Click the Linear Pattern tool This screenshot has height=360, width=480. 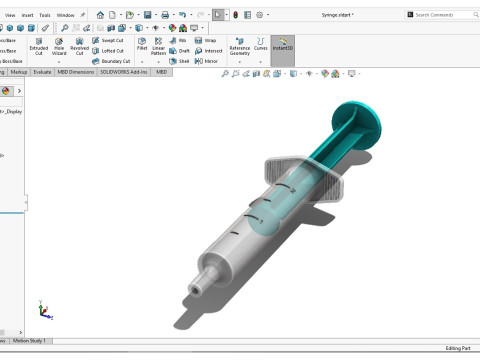pos(158,46)
